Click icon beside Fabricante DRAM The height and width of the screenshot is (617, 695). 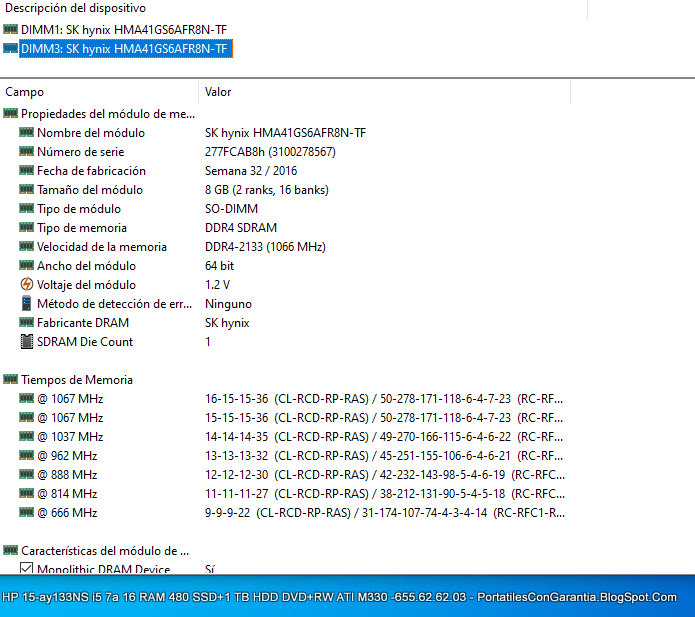pos(27,323)
